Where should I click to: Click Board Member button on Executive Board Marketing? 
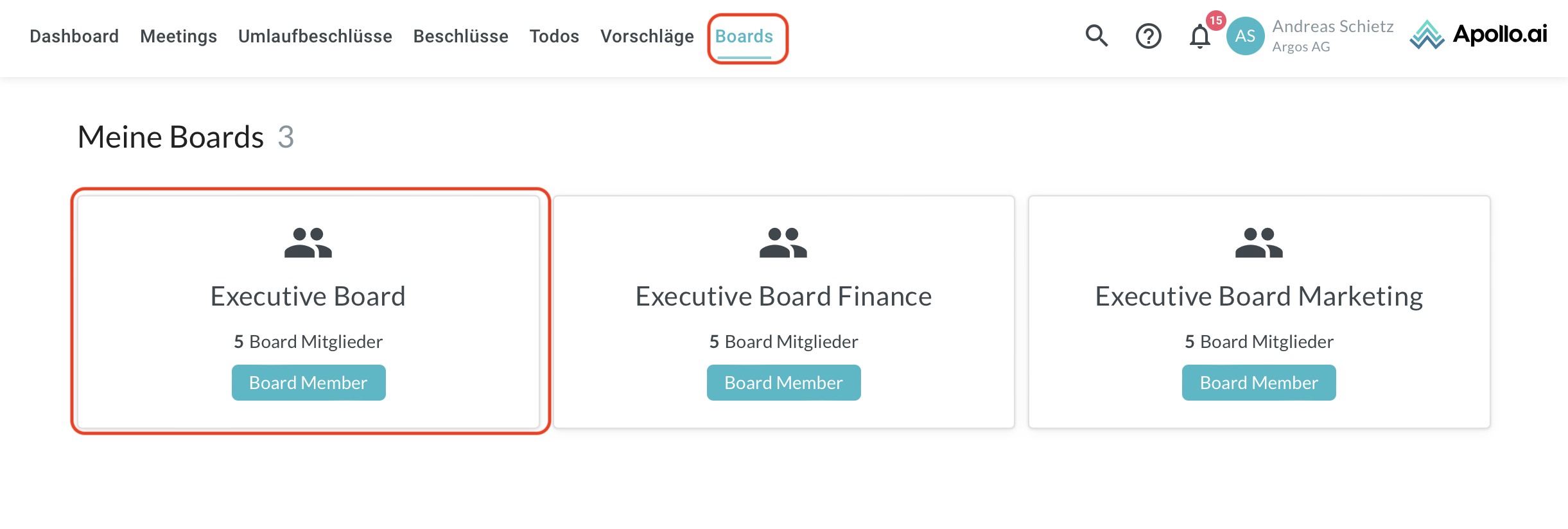tap(1259, 383)
